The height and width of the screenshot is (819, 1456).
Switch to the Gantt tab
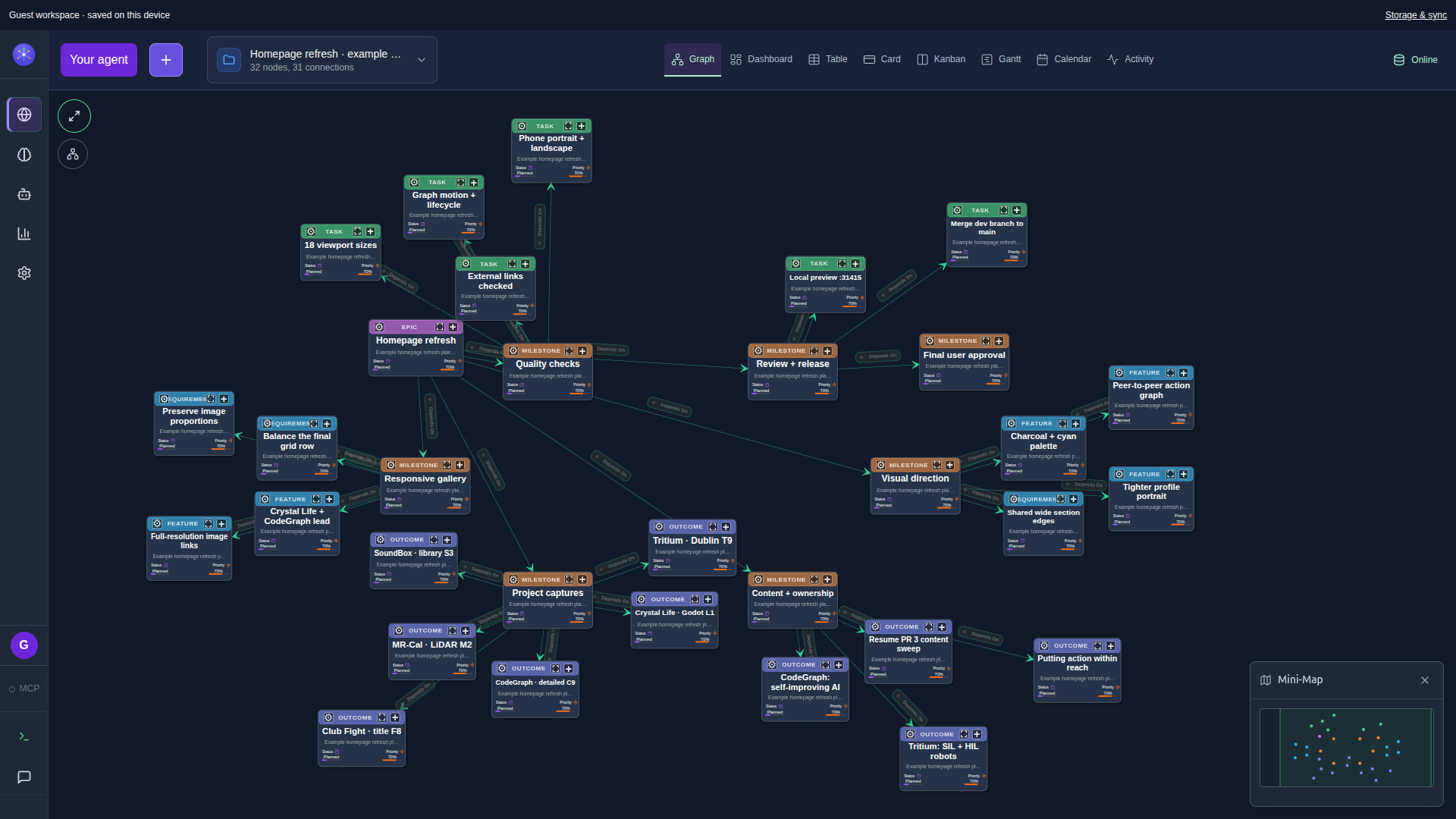click(1001, 59)
